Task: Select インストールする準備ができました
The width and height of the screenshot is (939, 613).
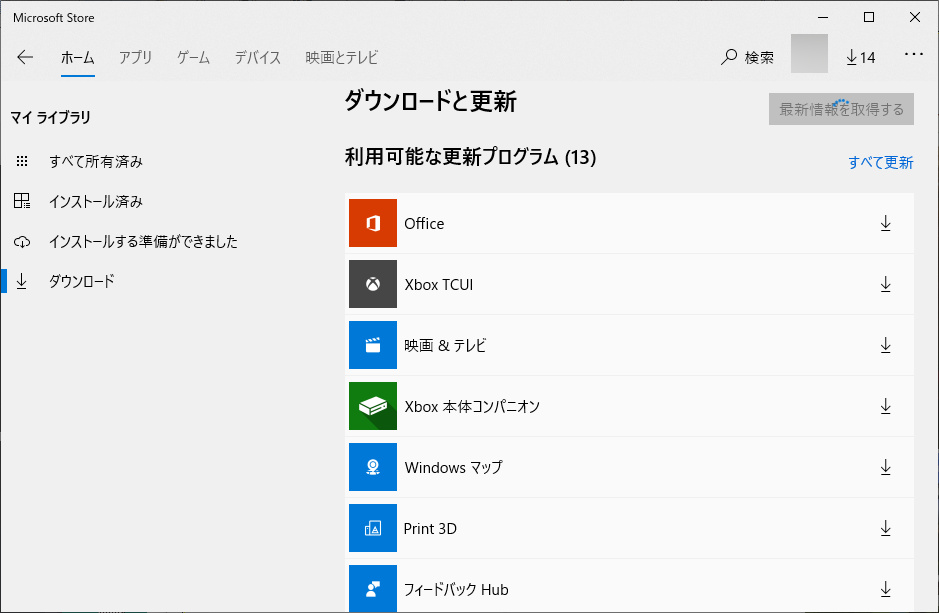Action: click(143, 241)
